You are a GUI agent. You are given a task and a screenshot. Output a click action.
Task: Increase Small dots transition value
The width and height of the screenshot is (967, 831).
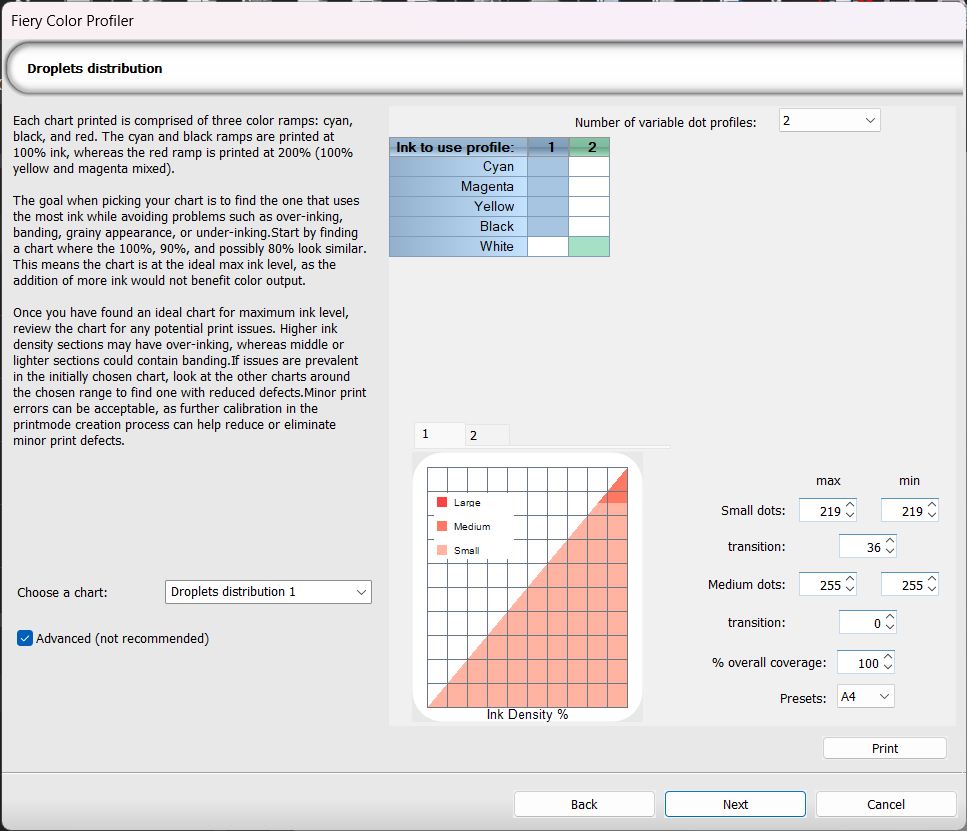[890, 541]
